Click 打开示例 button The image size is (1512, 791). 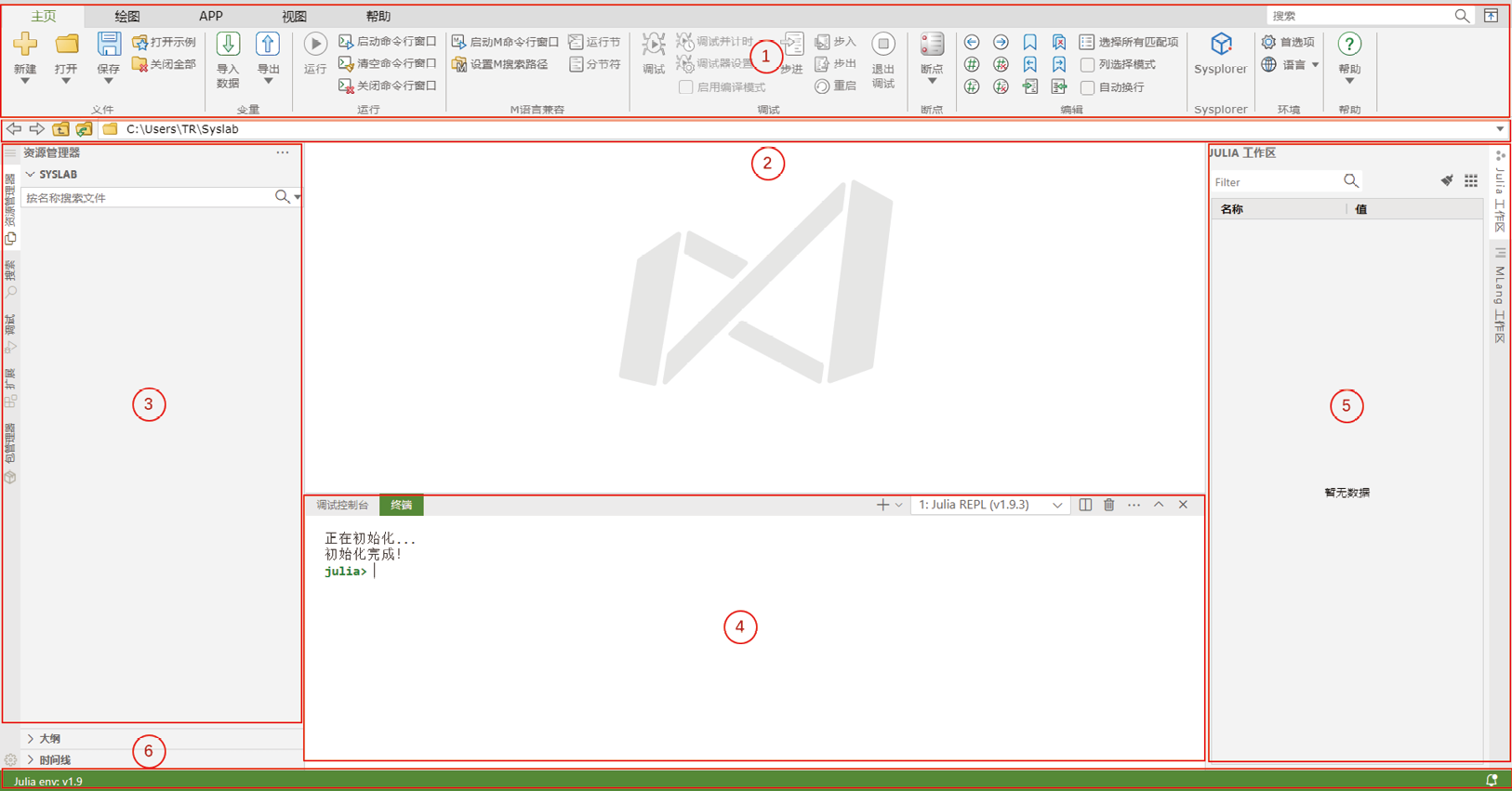click(165, 42)
